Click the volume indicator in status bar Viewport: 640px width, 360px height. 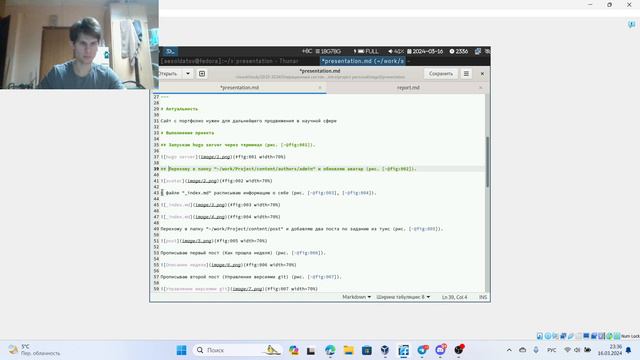pyautogui.click(x=396, y=51)
